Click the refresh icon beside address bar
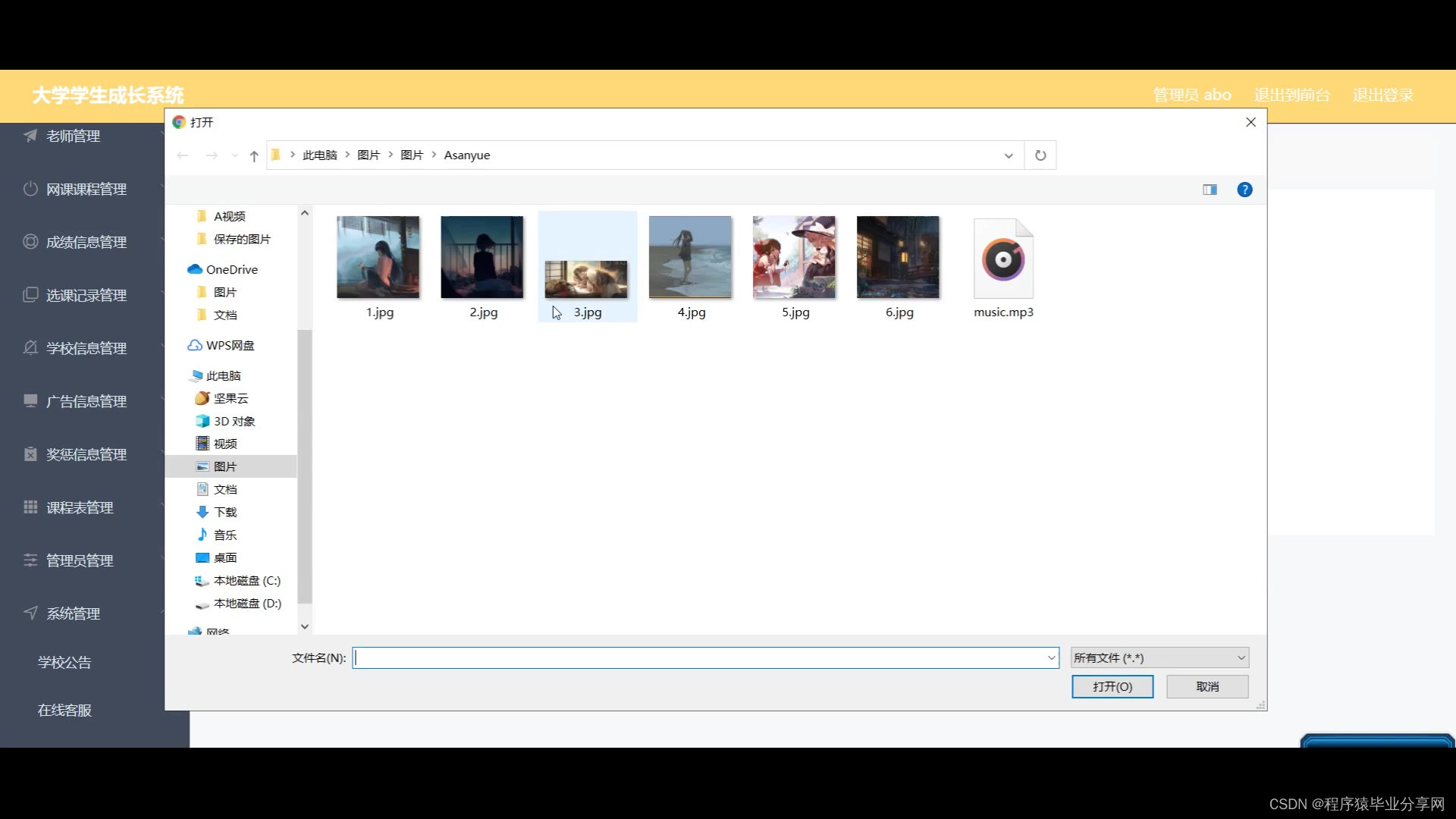The height and width of the screenshot is (819, 1456). [x=1040, y=155]
